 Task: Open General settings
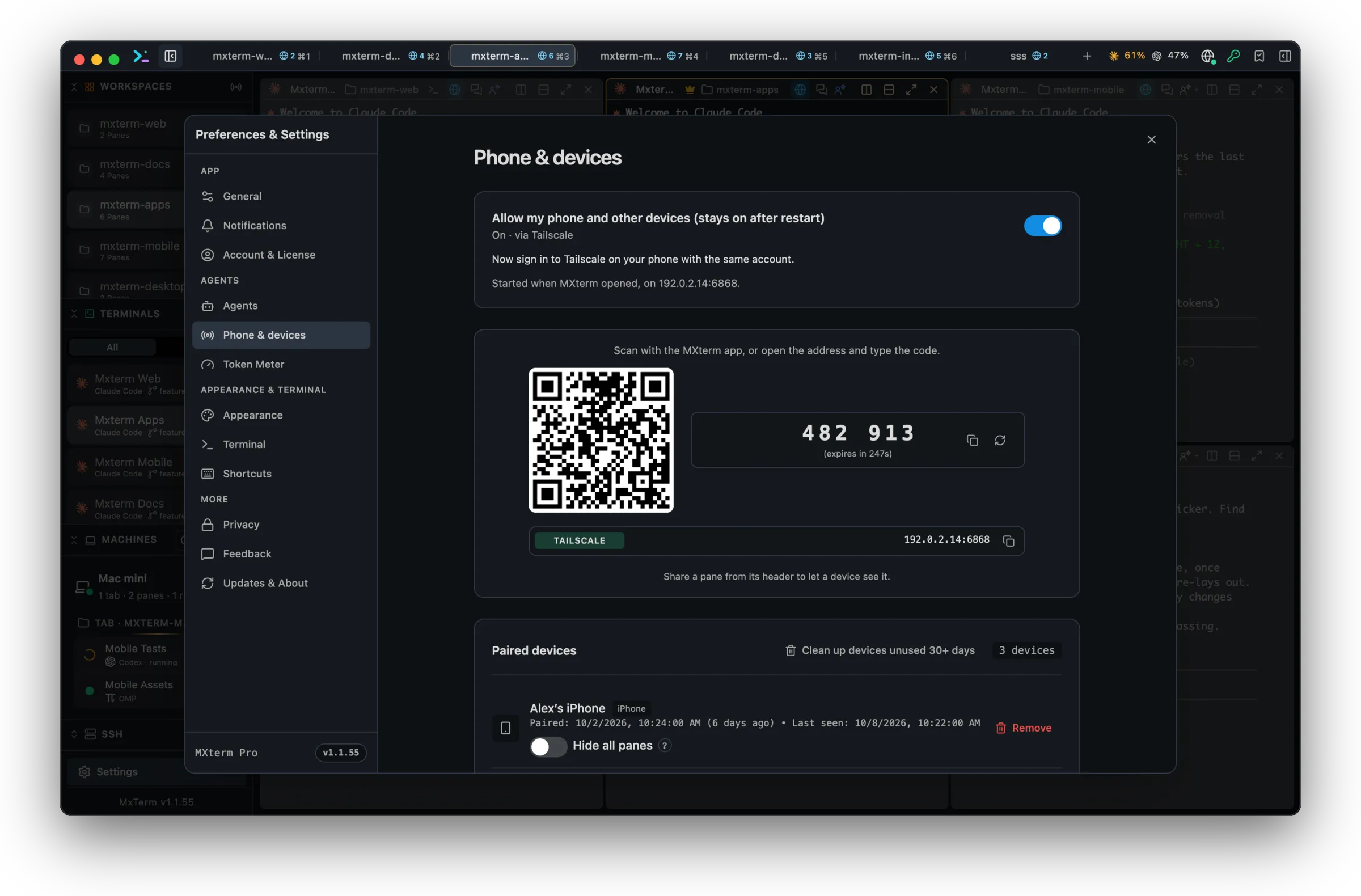(x=281, y=196)
